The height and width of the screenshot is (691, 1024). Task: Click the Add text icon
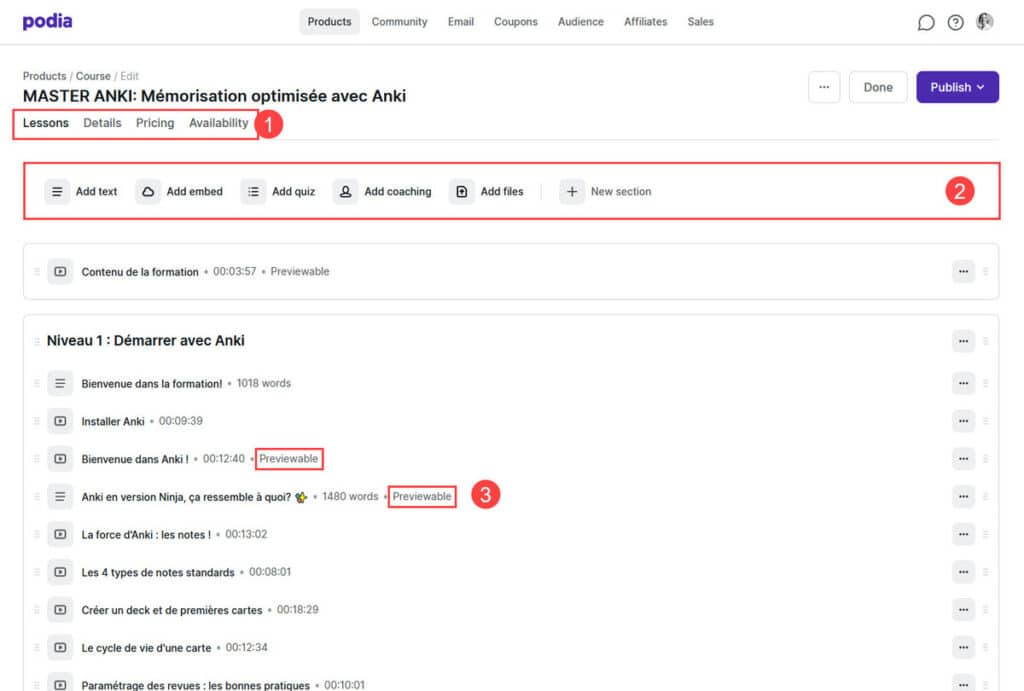(x=57, y=191)
